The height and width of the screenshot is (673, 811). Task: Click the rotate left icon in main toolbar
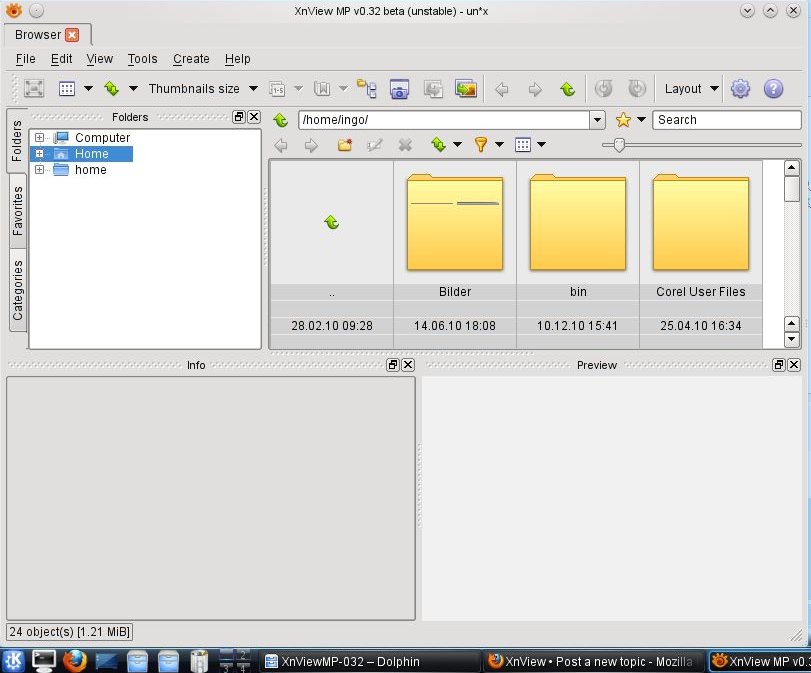[604, 88]
